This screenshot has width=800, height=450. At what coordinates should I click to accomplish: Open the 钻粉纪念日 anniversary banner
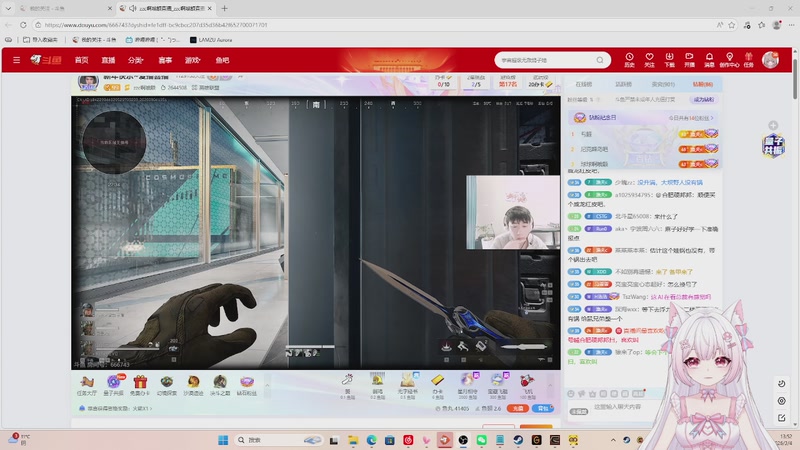click(x=643, y=118)
